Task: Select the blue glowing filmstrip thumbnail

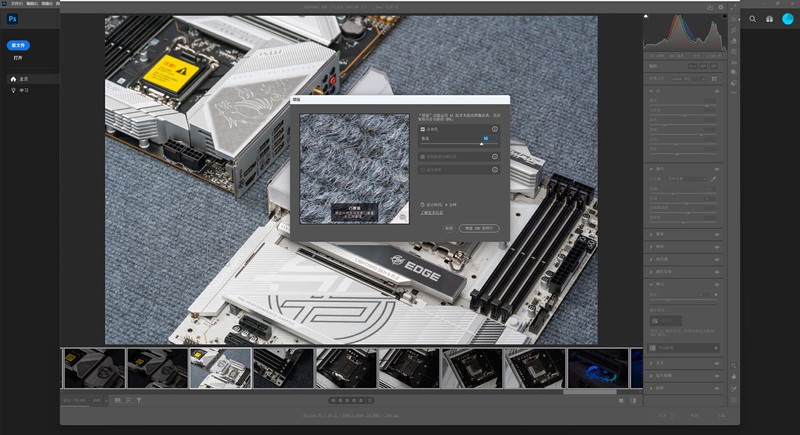Action: 598,368
